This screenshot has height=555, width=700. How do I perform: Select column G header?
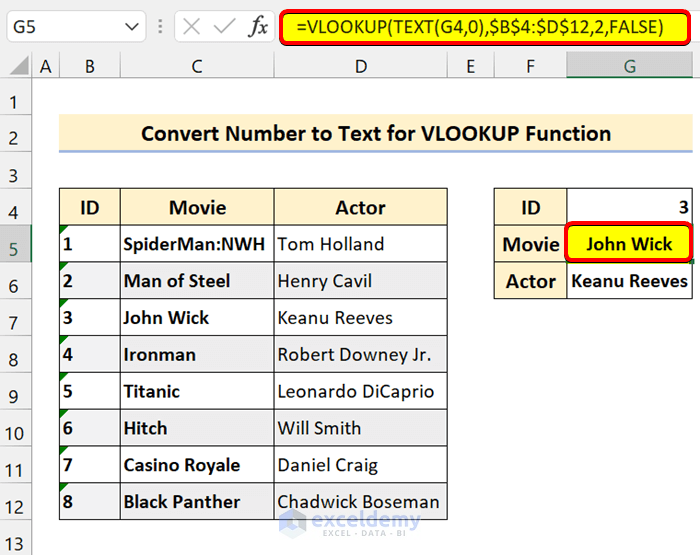629,67
